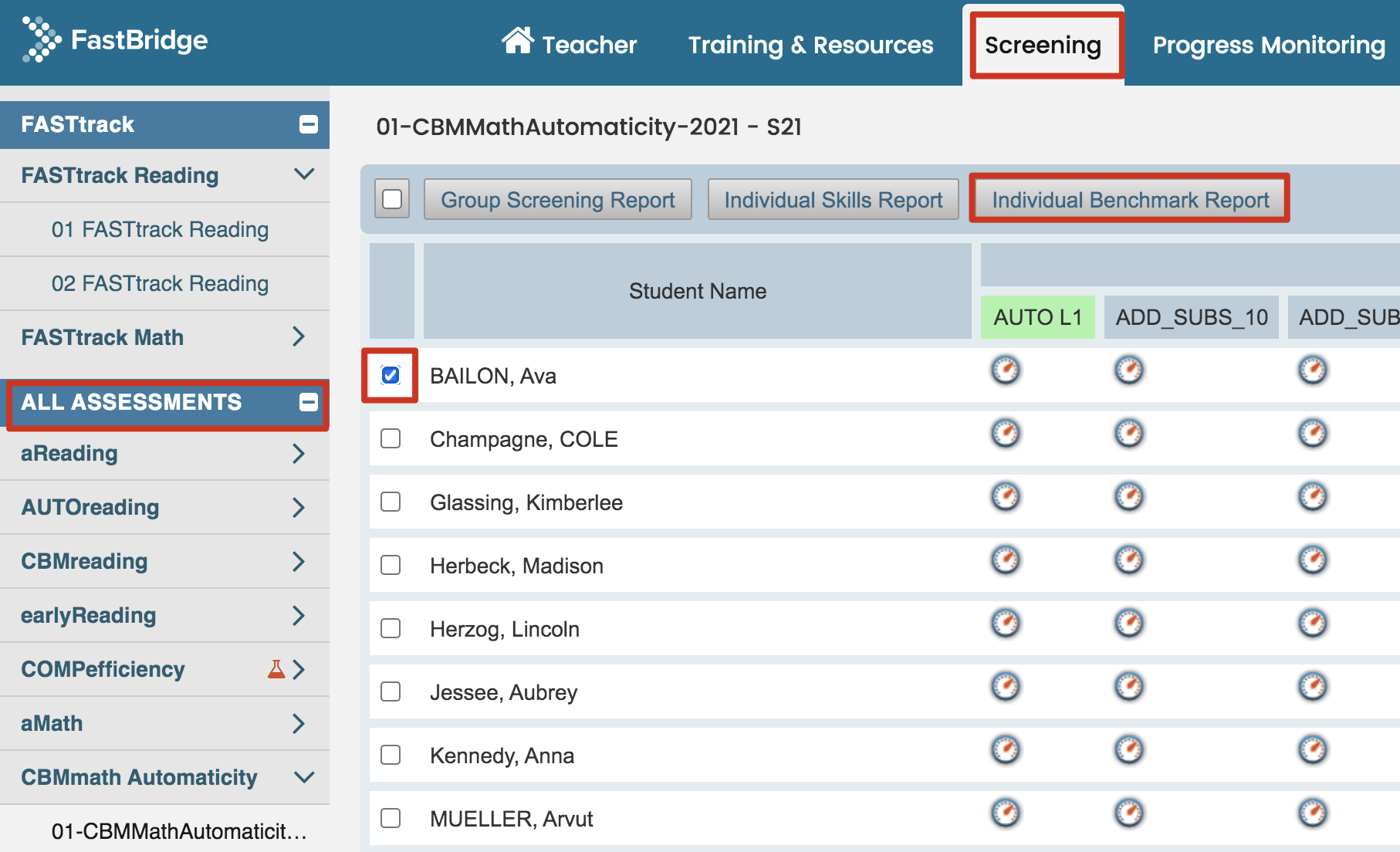Click AUTO L1 gauge for Herbeck, Madison
This screenshot has height=852, width=1400.
point(1005,560)
